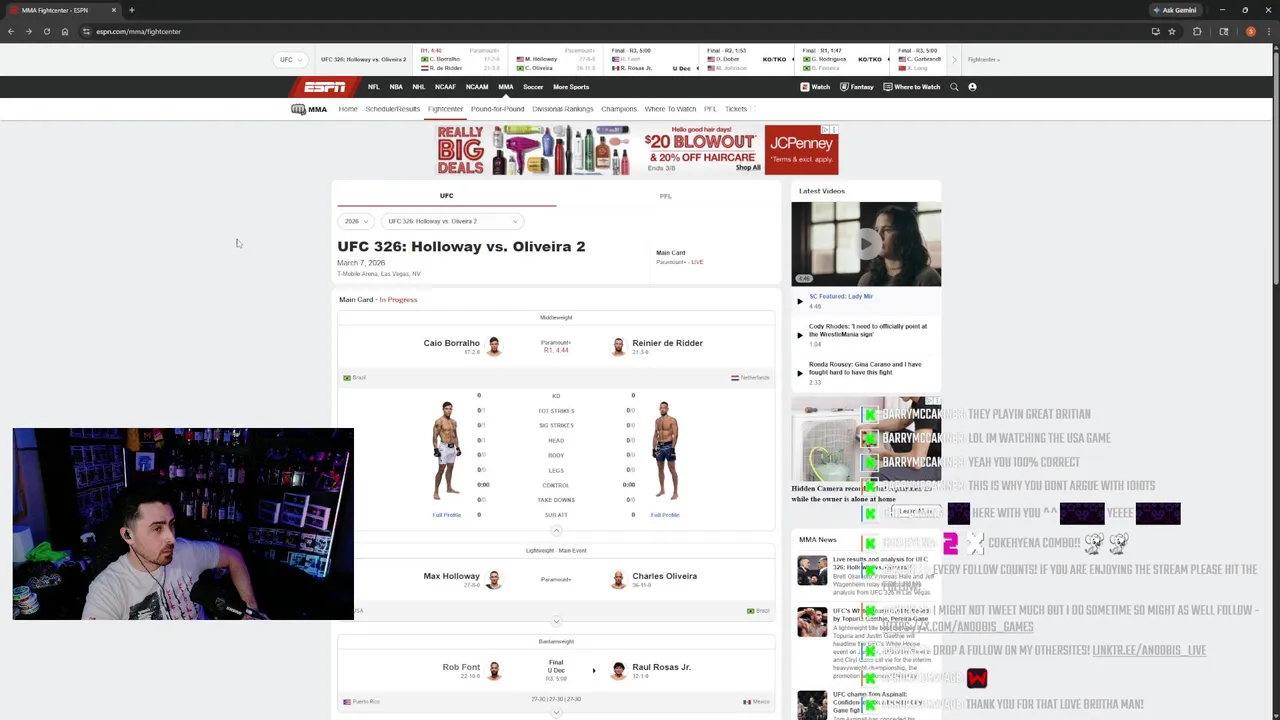Open Pound-for-Pound in MMA subnav

click(497, 109)
